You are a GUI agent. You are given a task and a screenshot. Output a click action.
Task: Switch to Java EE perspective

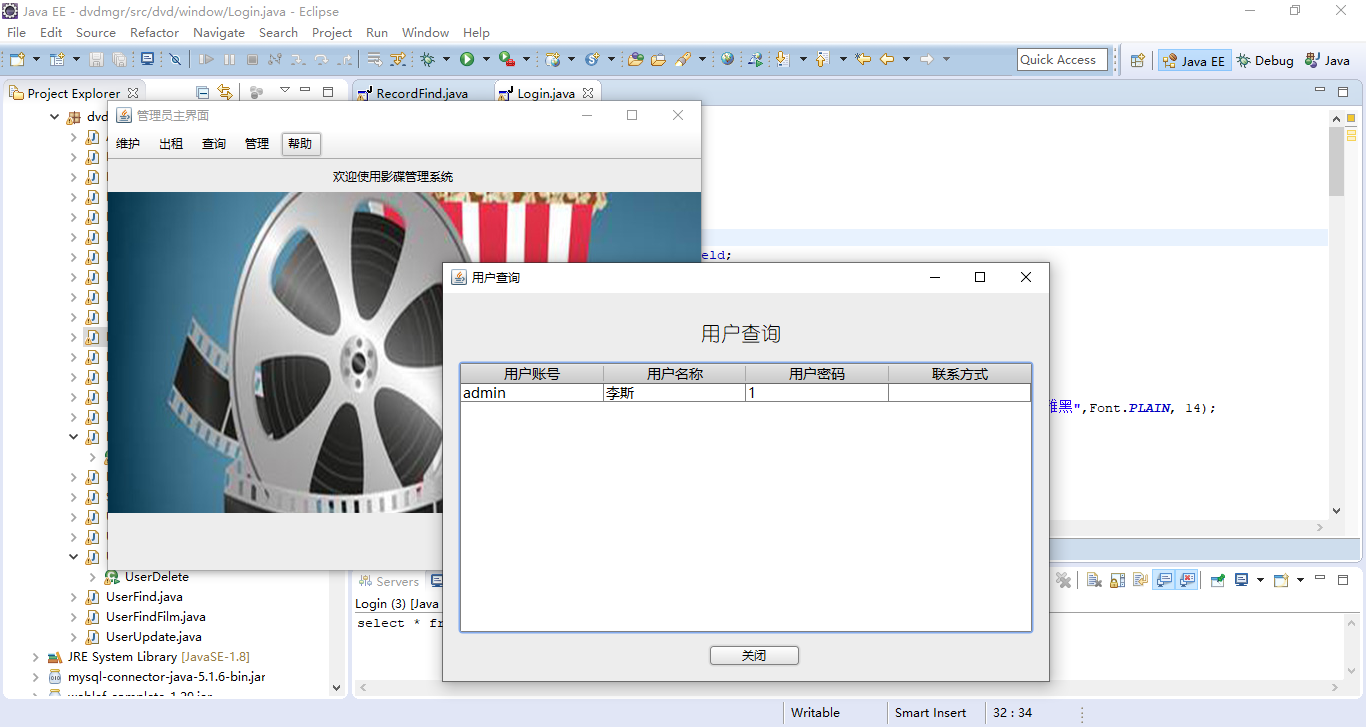[x=1193, y=61]
